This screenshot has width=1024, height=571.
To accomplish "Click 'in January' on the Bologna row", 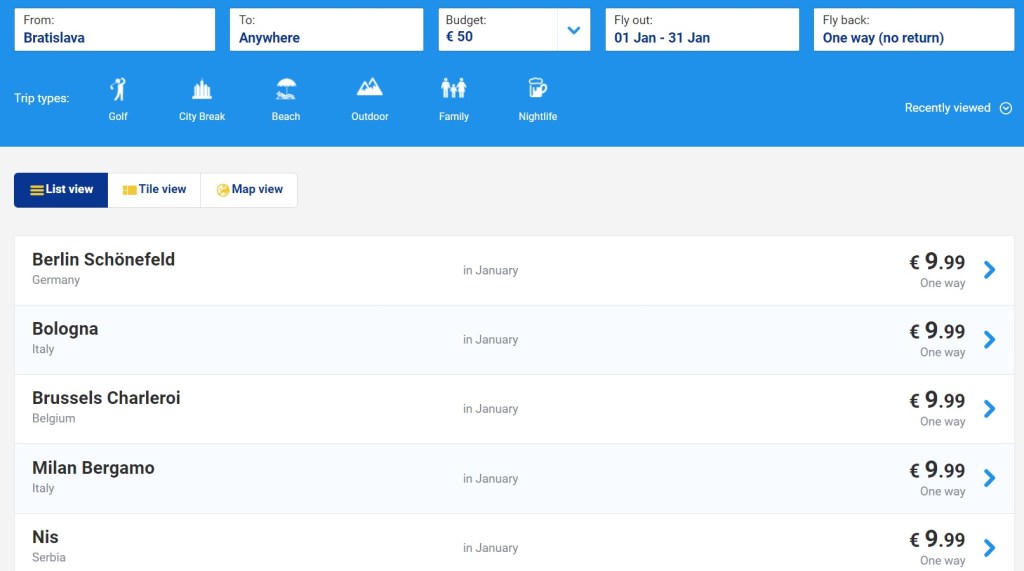I will point(490,340).
